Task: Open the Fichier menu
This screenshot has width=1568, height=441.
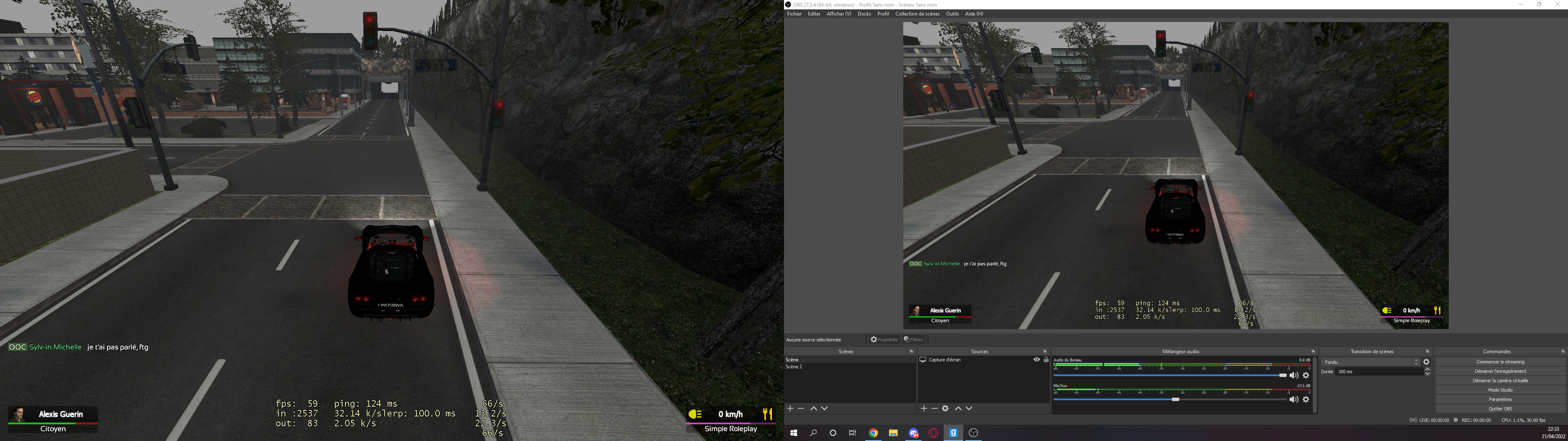Action: pyautogui.click(x=794, y=14)
